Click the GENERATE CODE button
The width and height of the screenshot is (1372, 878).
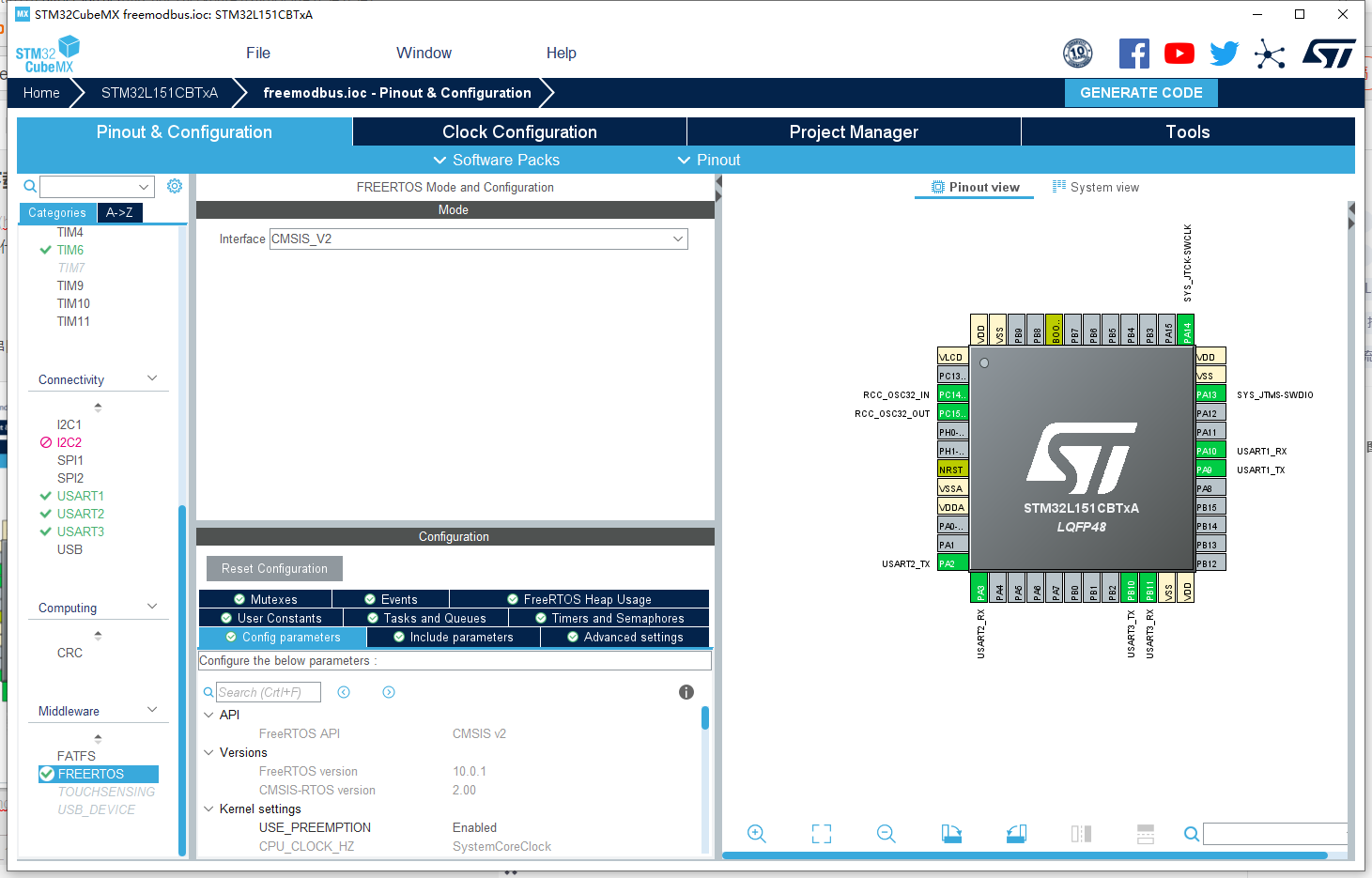tap(1141, 92)
